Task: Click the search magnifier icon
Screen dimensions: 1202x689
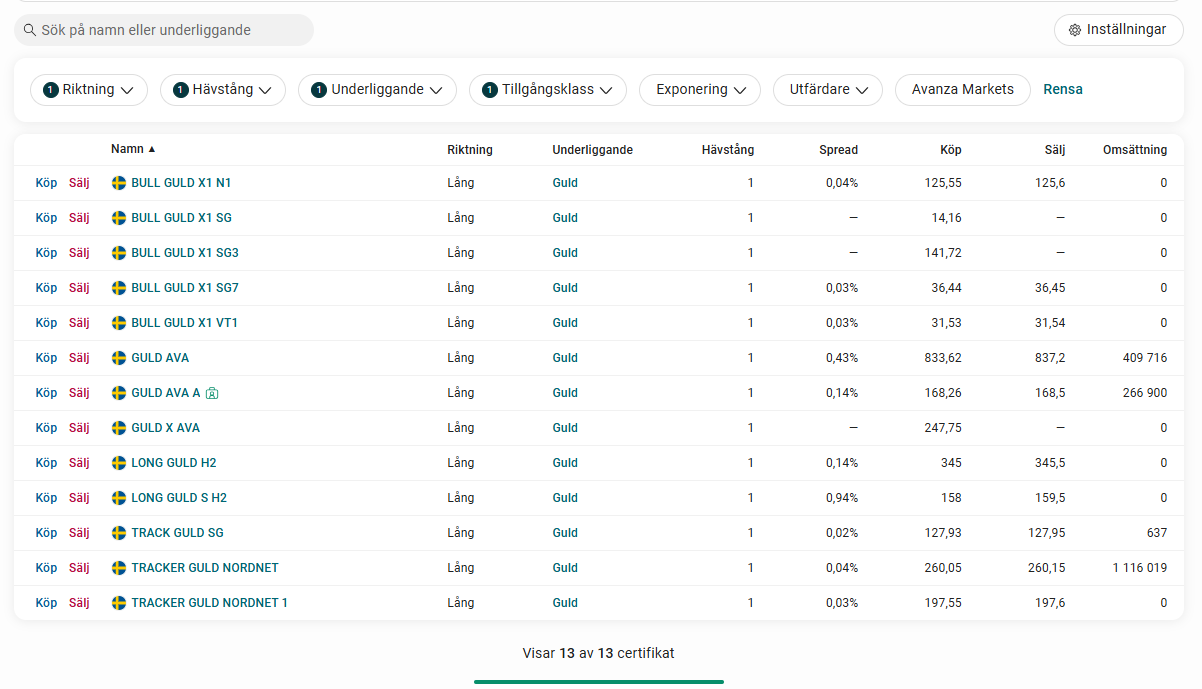Action: coord(30,30)
